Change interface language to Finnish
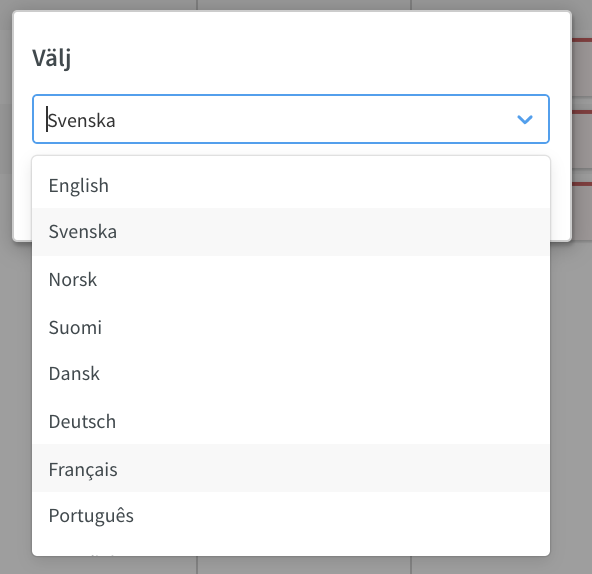This screenshot has height=574, width=592. pos(291,327)
